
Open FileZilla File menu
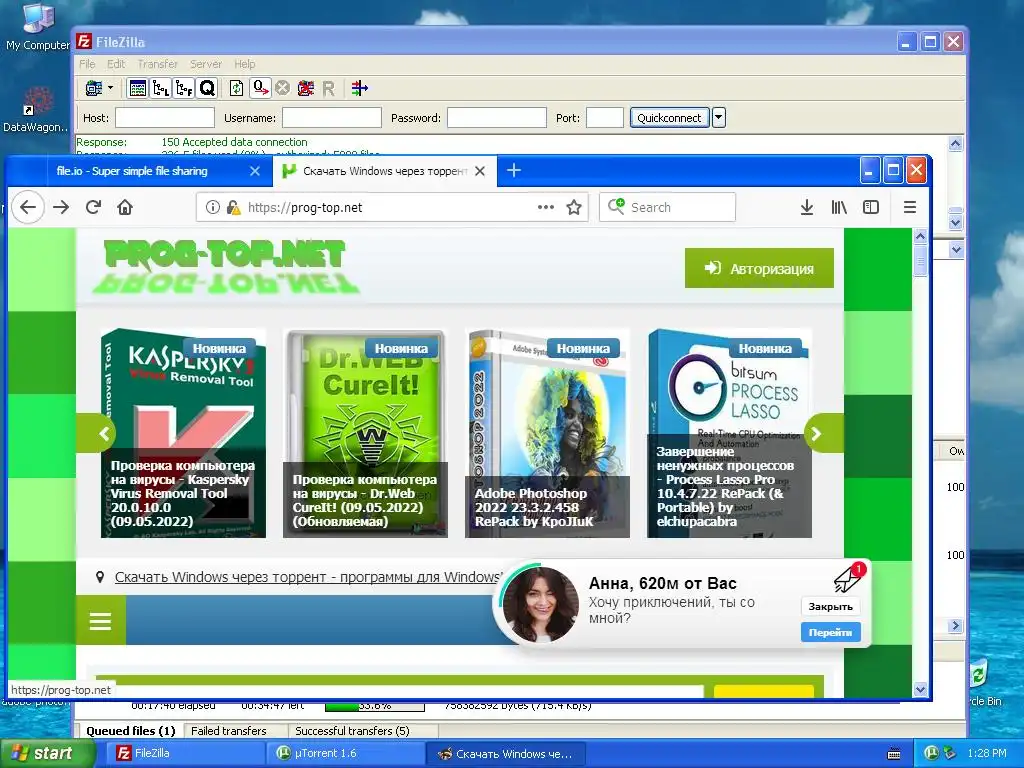[x=87, y=64]
